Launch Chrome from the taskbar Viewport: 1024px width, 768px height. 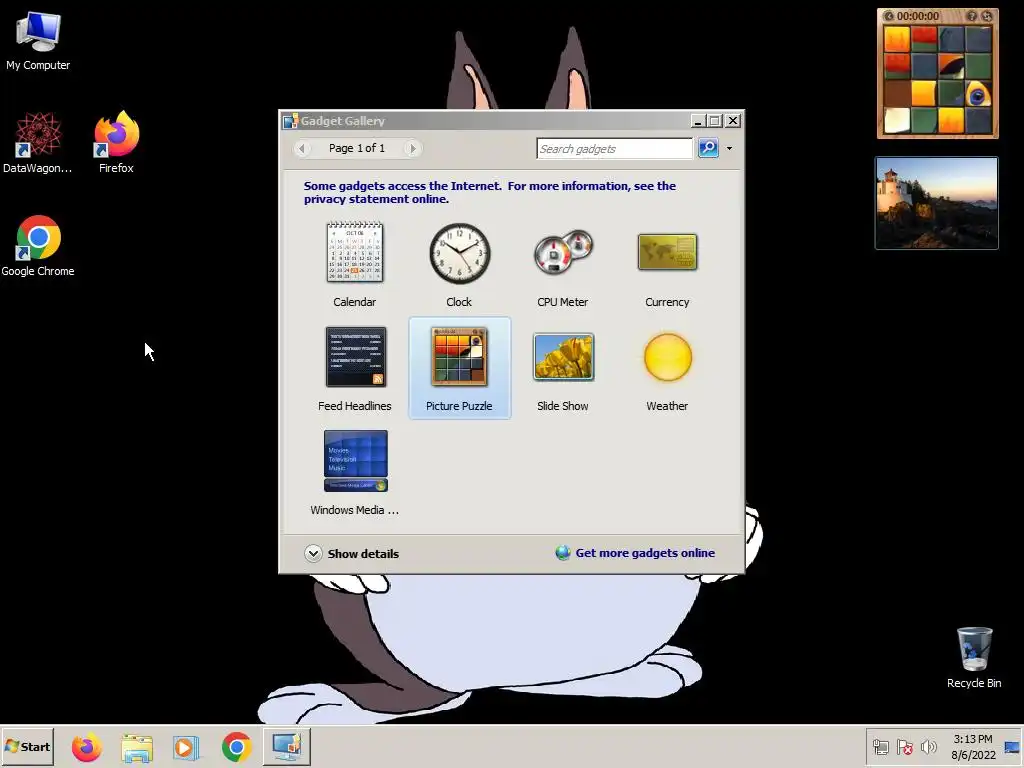[236, 747]
